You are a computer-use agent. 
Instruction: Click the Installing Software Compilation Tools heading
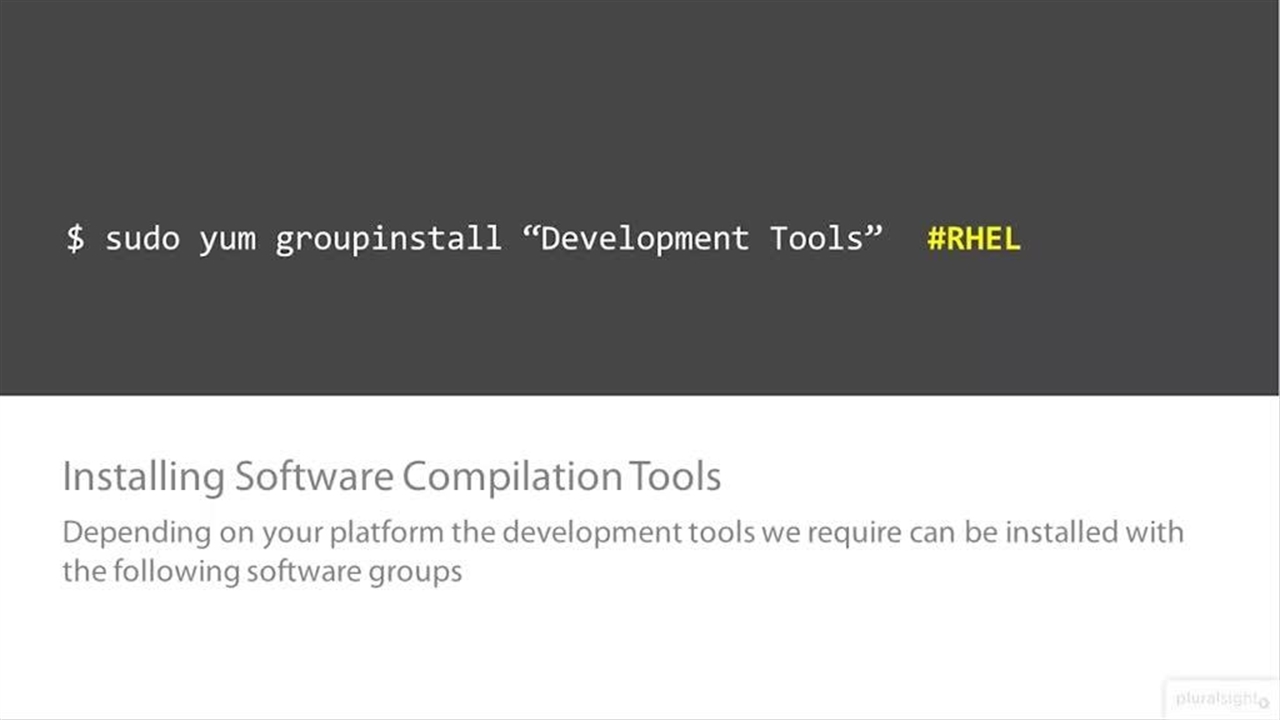pos(391,476)
